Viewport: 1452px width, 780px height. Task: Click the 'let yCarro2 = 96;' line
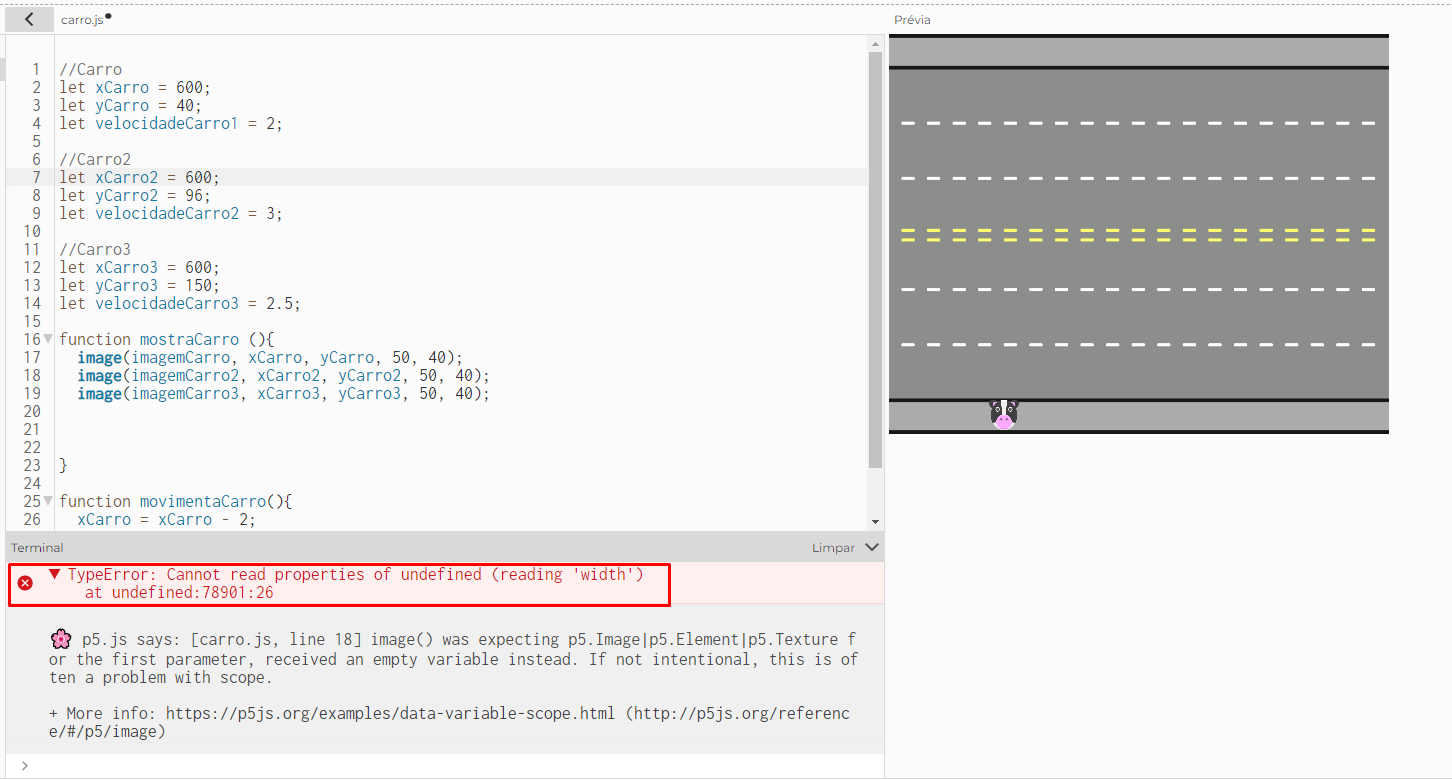[134, 196]
